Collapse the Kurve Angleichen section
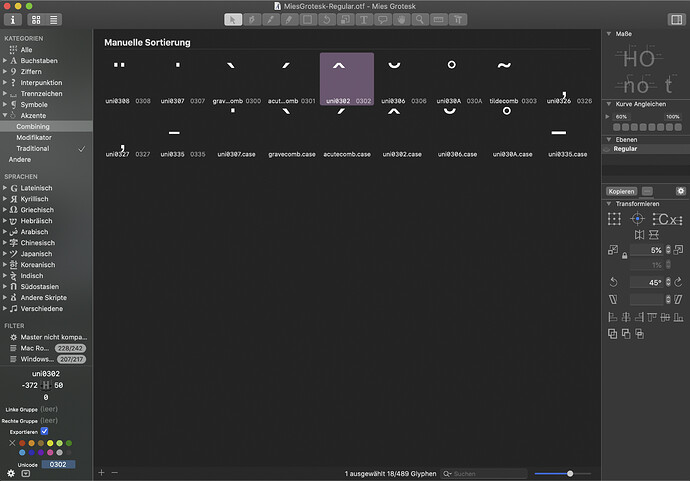Image resolution: width=690 pixels, height=481 pixels. point(609,104)
